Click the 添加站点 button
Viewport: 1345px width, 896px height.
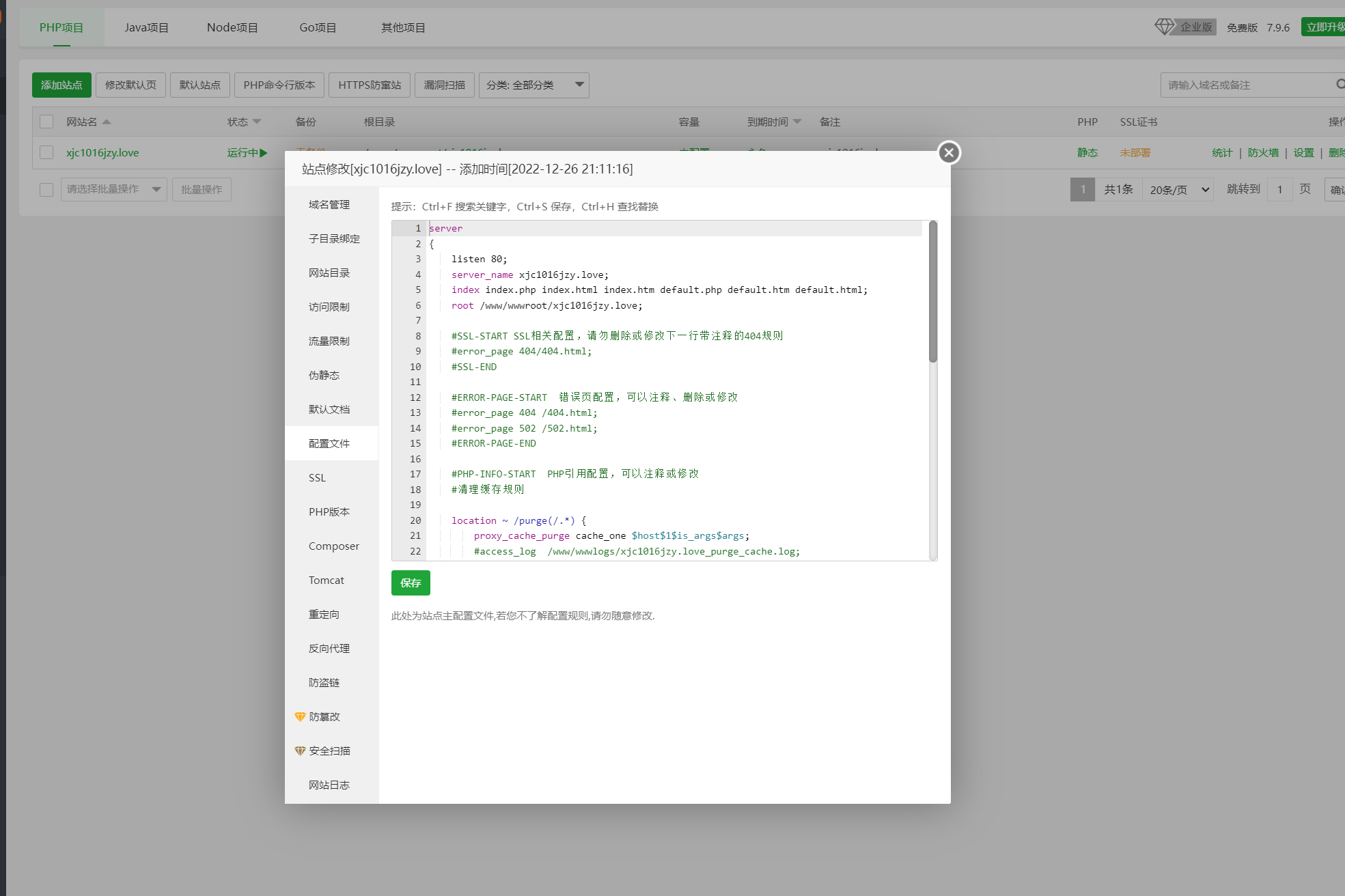61,85
